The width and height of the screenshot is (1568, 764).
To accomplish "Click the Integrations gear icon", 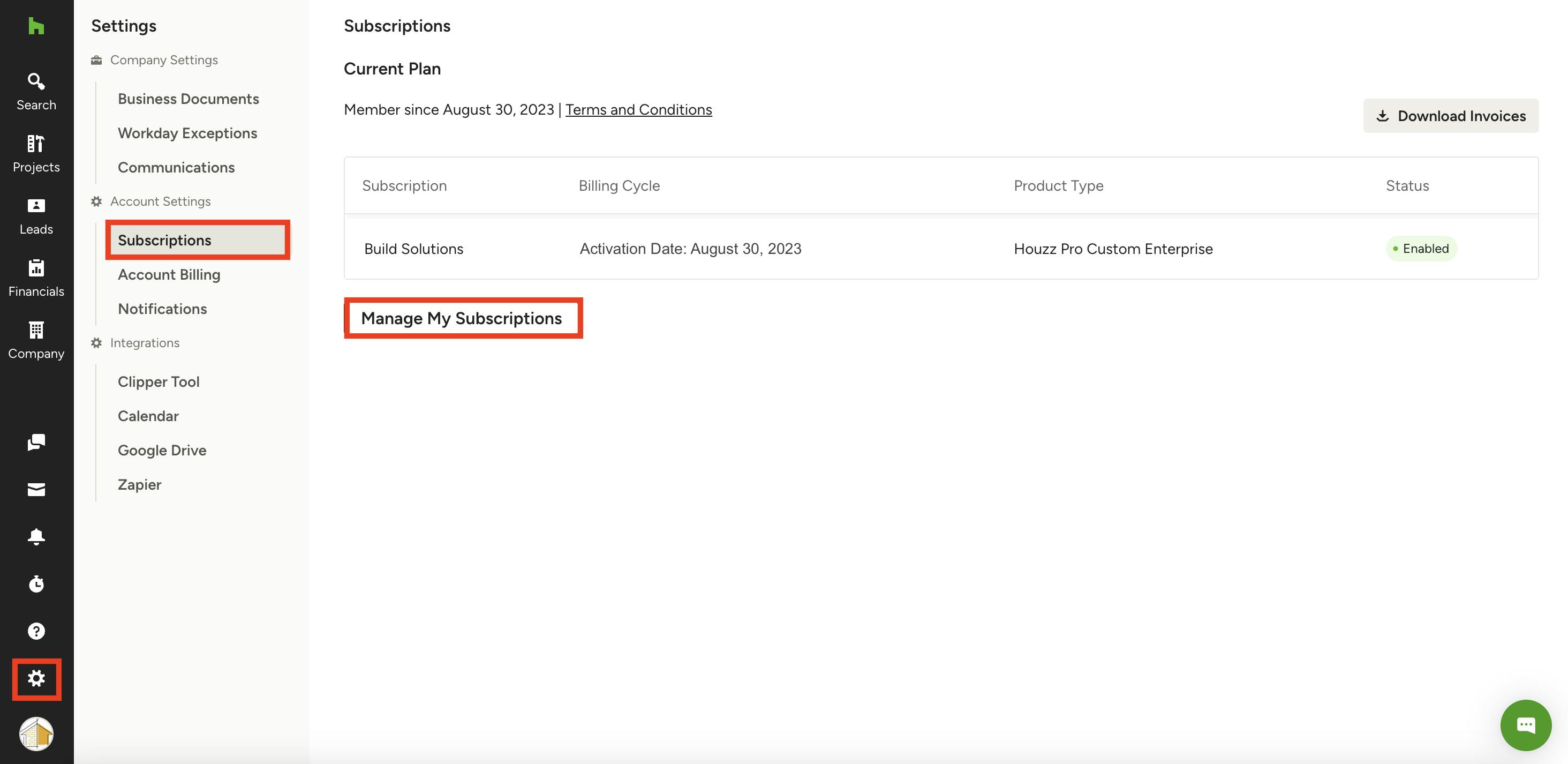I will coord(96,343).
